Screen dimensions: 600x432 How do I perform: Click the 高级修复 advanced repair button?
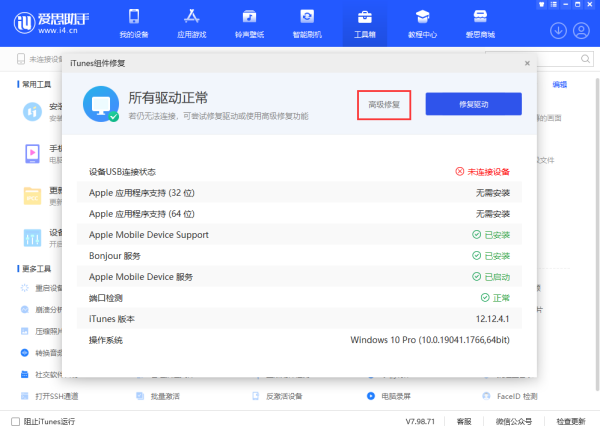[384, 104]
